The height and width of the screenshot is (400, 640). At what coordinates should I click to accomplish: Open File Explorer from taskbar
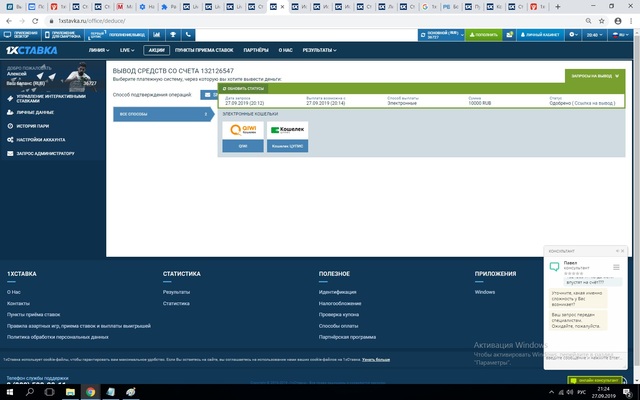[x=70, y=392]
